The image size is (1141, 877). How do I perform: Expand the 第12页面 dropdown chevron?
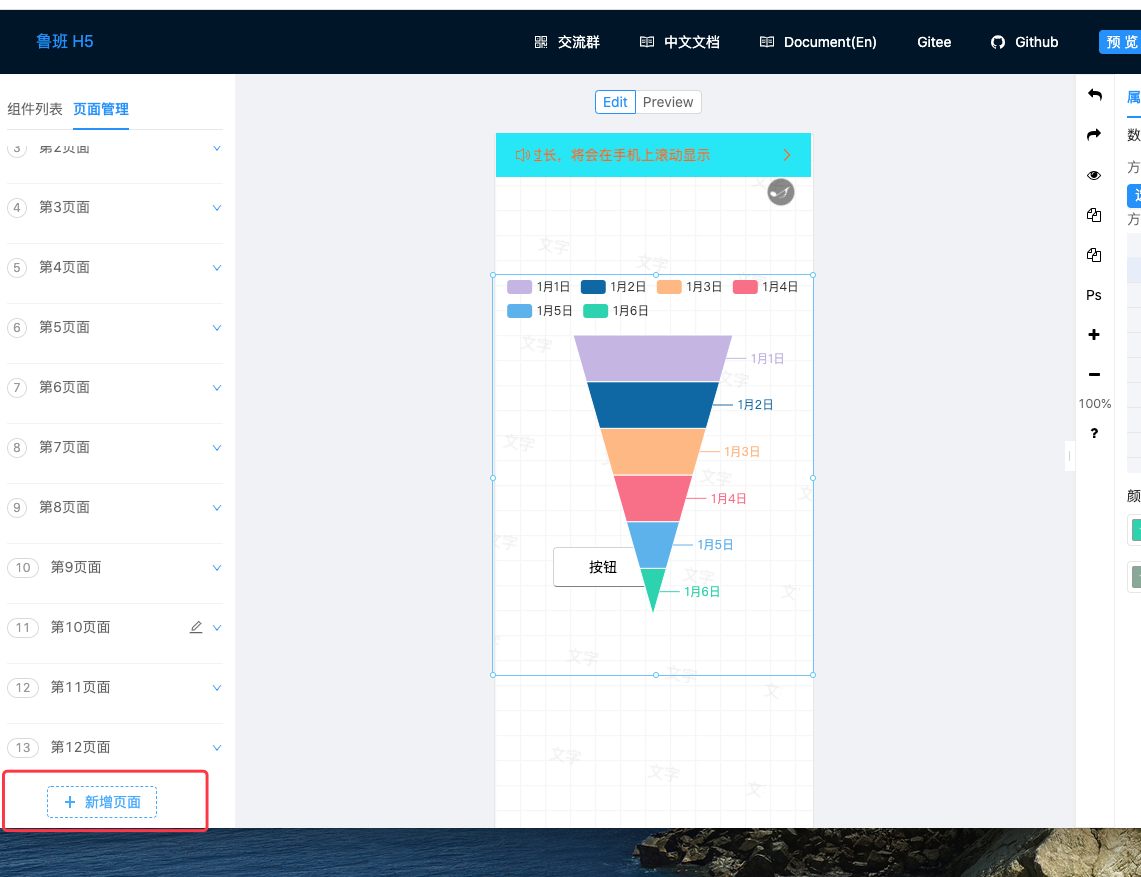point(217,747)
